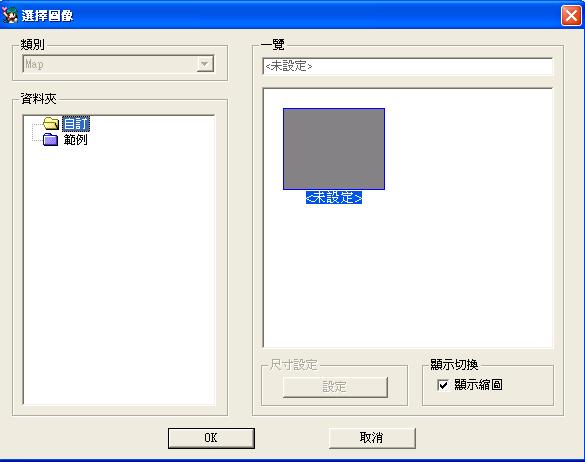Image resolution: width=585 pixels, height=462 pixels.
Task: Click the <未設定> name field under 一覽
Action: (407, 66)
